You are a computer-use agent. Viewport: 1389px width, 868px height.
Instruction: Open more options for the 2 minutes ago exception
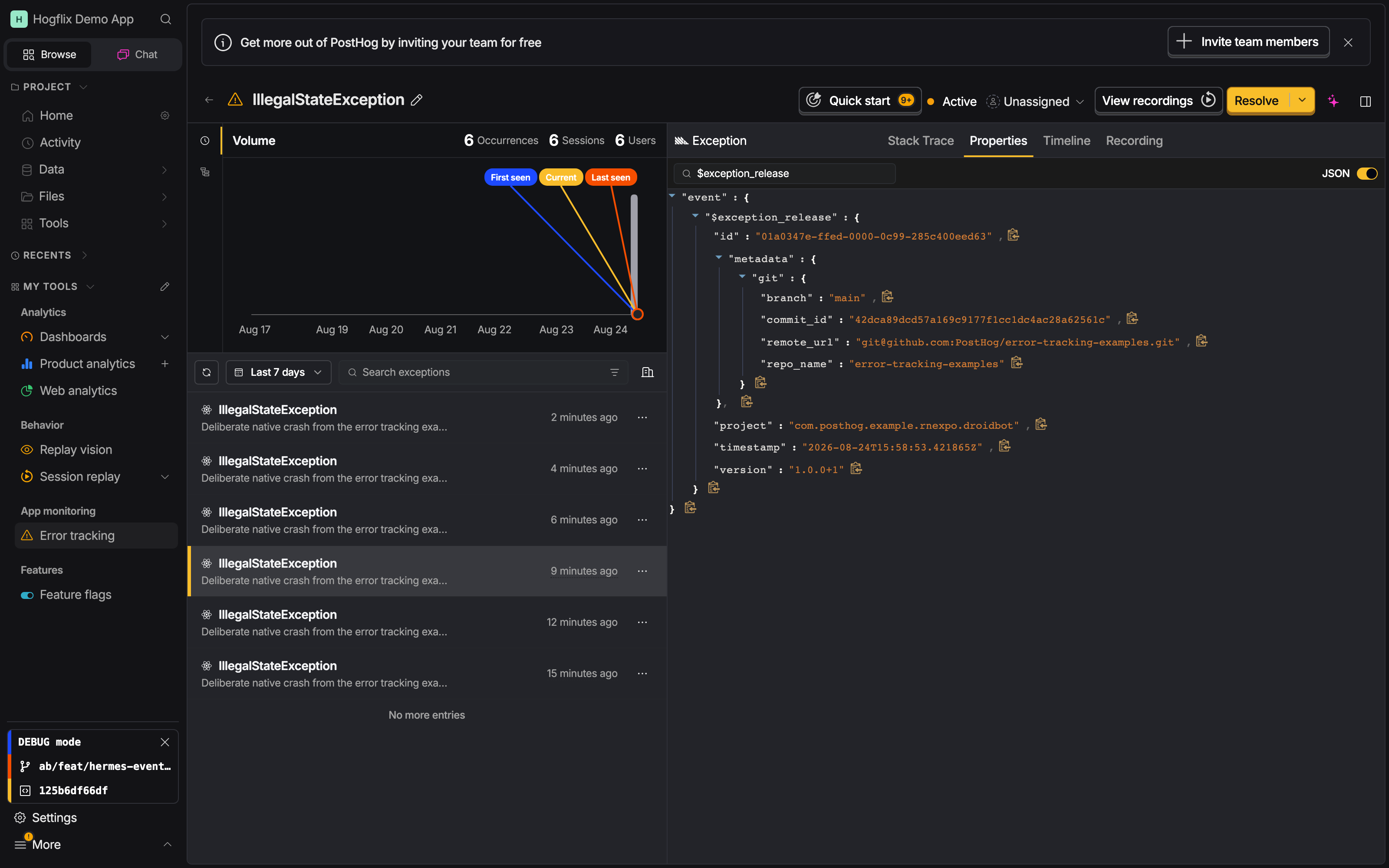click(642, 418)
